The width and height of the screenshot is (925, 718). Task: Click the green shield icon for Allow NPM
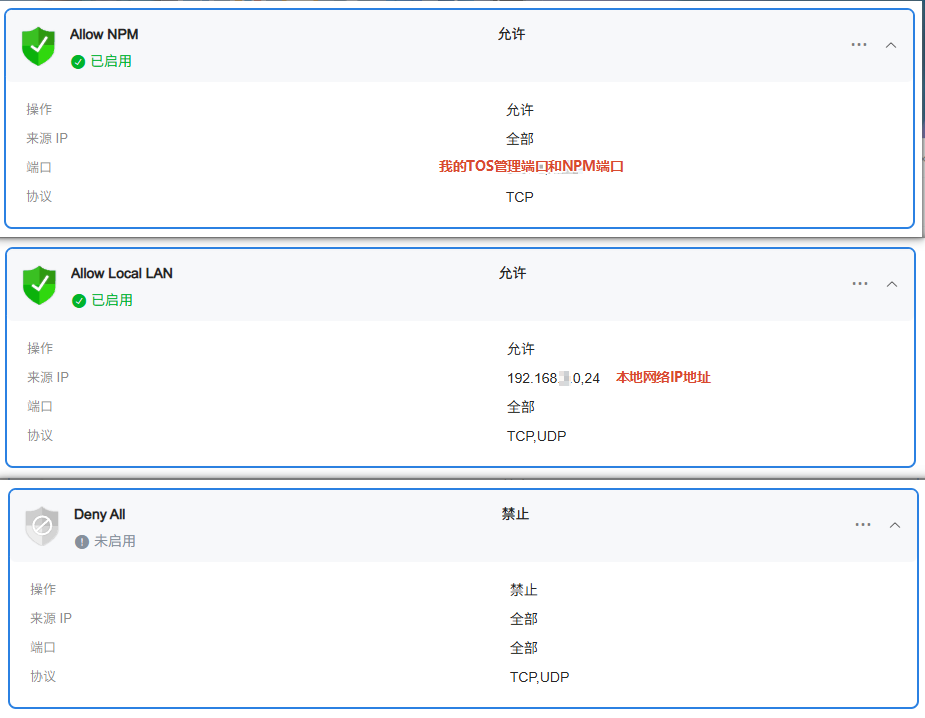tap(38, 46)
